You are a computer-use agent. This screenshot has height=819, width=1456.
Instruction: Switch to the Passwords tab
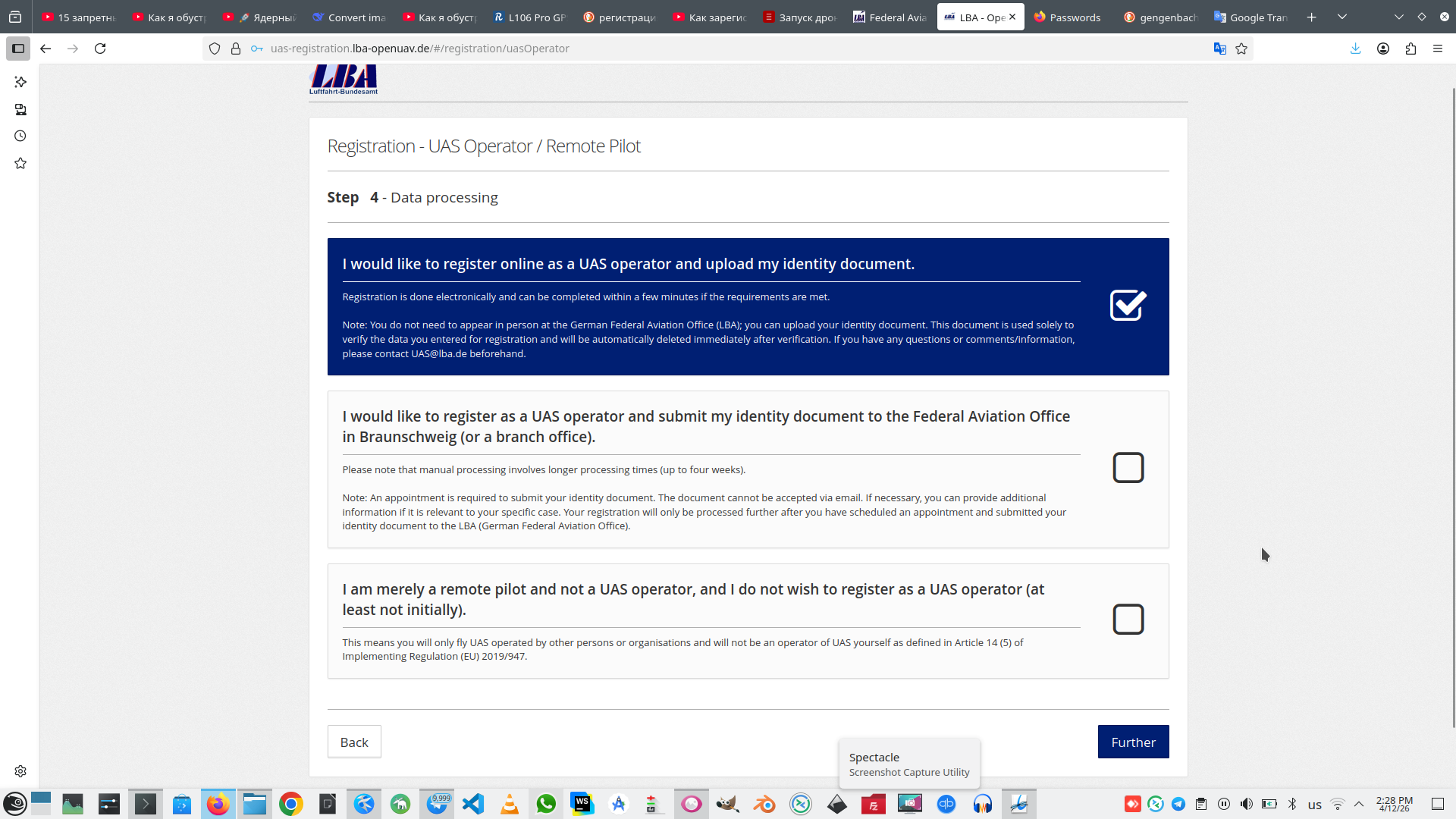click(1068, 17)
